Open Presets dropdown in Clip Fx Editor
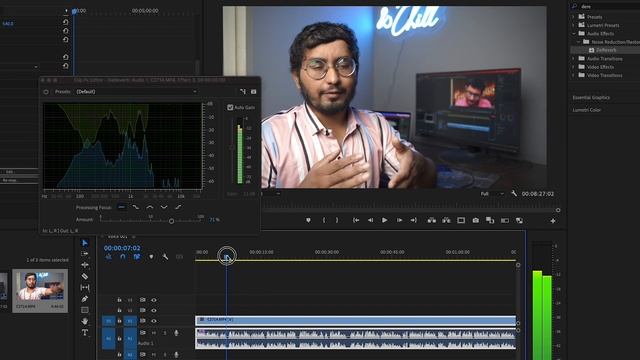 [137, 92]
